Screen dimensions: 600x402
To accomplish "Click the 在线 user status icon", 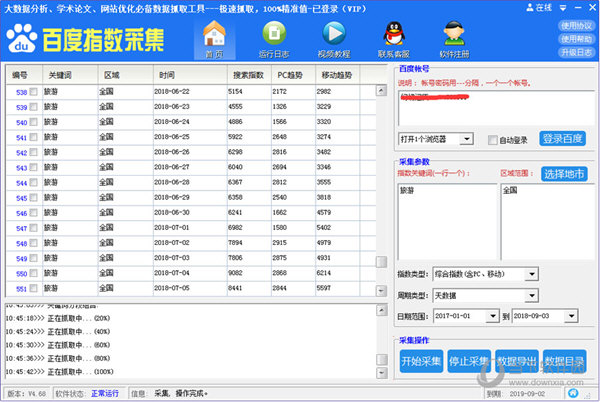I will [x=539, y=7].
